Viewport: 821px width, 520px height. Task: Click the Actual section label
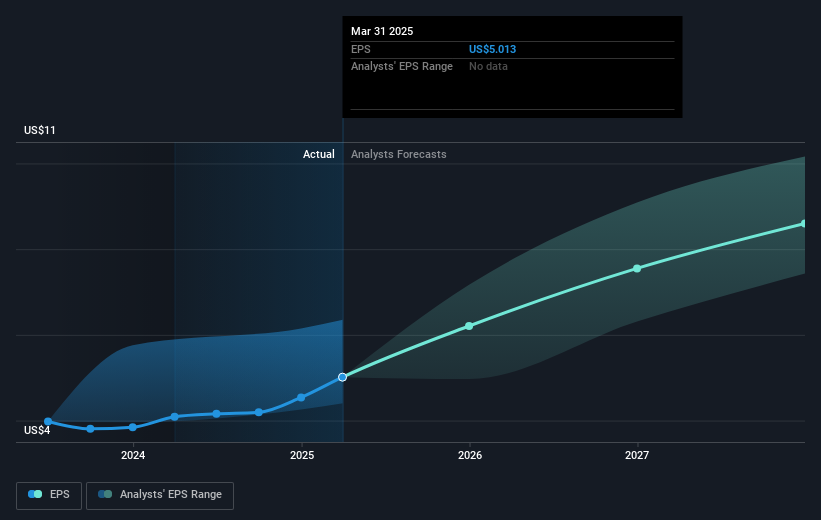(x=318, y=154)
